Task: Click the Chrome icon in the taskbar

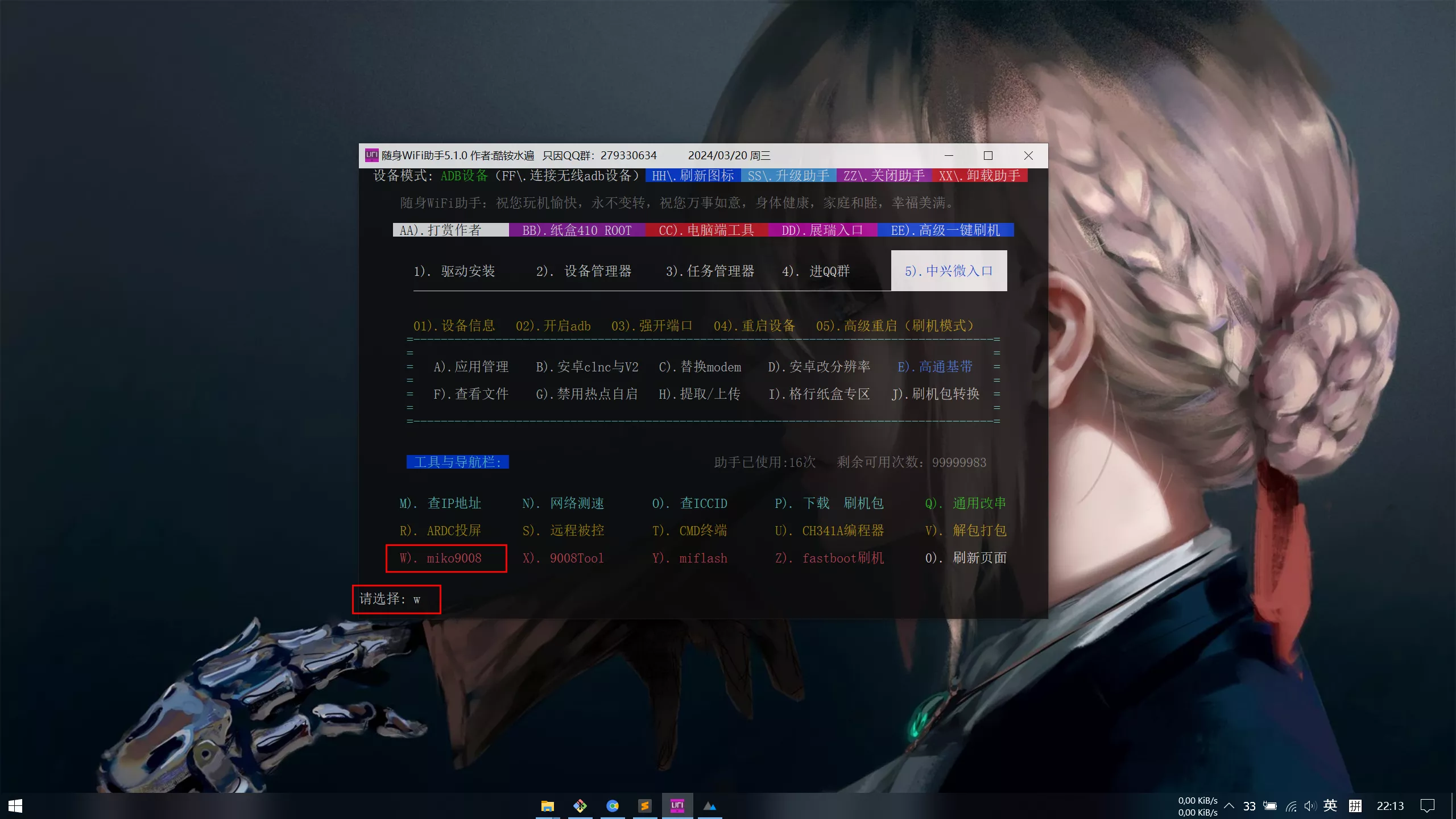Action: 613,806
